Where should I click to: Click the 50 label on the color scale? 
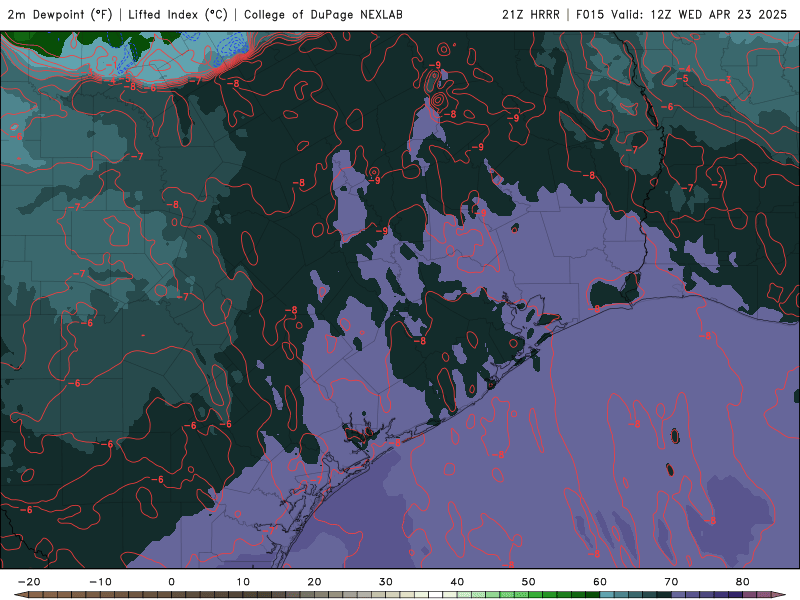pos(529,582)
